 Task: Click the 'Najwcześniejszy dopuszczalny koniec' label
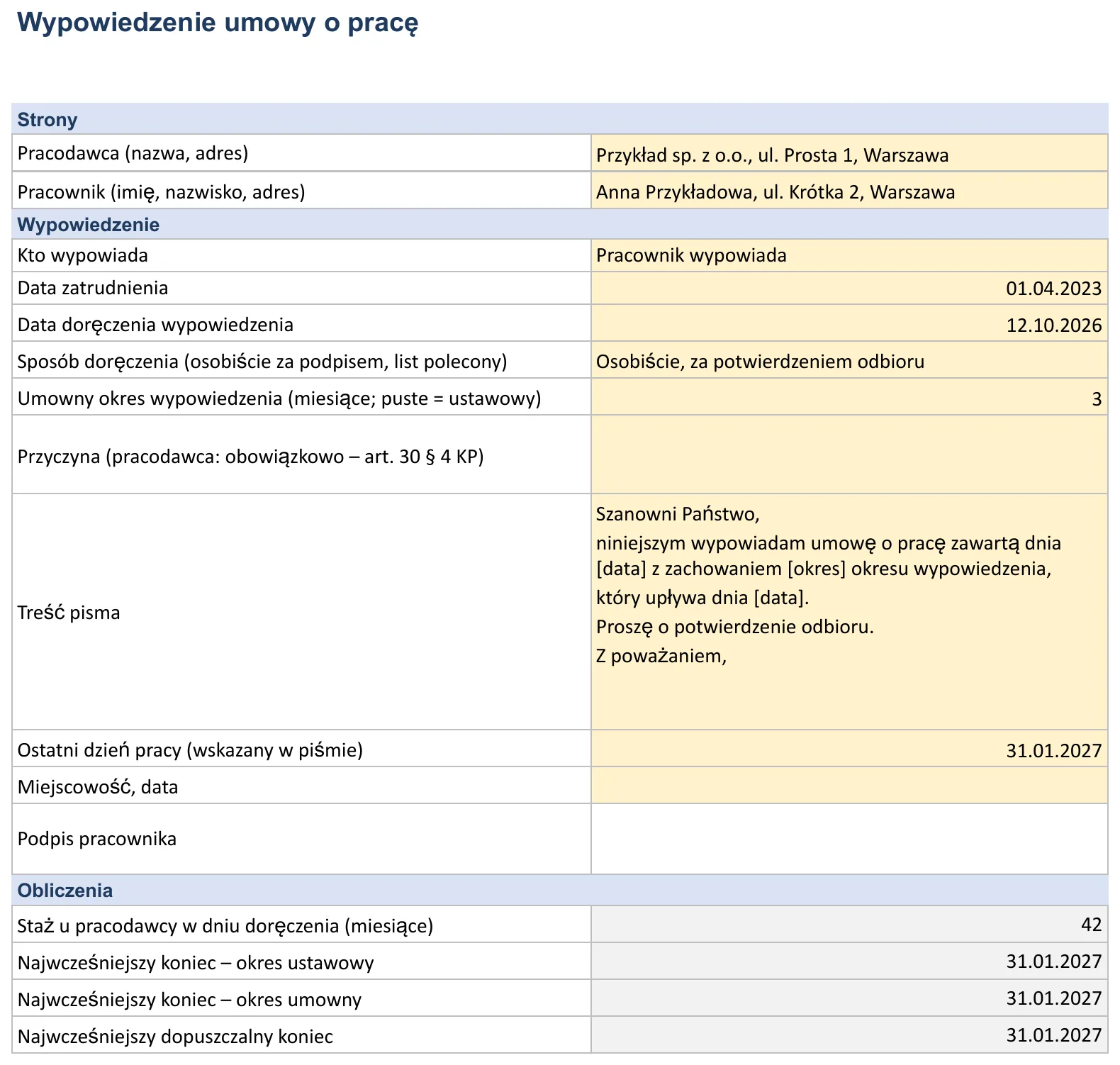click(x=175, y=1037)
